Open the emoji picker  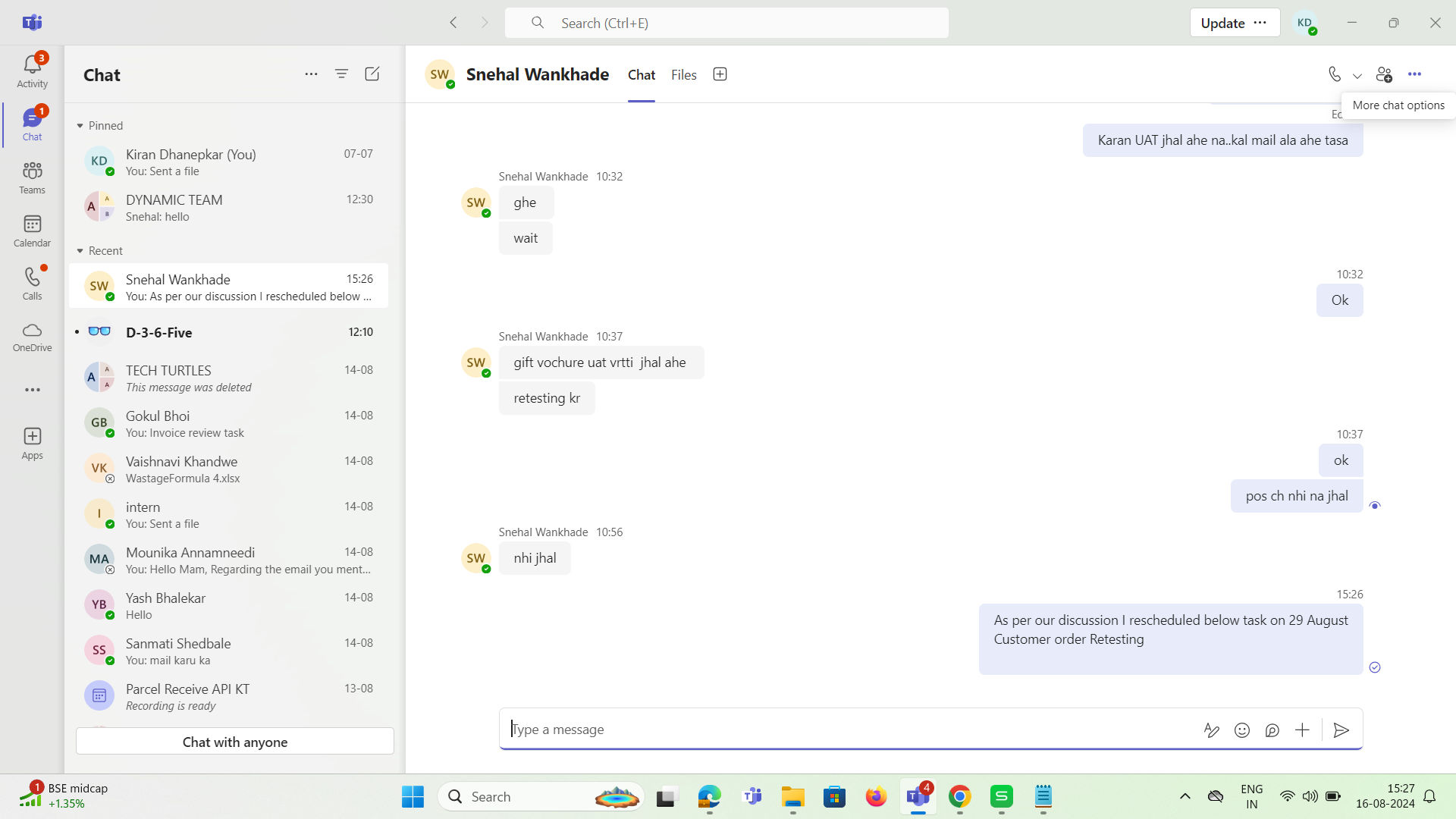tap(1242, 730)
